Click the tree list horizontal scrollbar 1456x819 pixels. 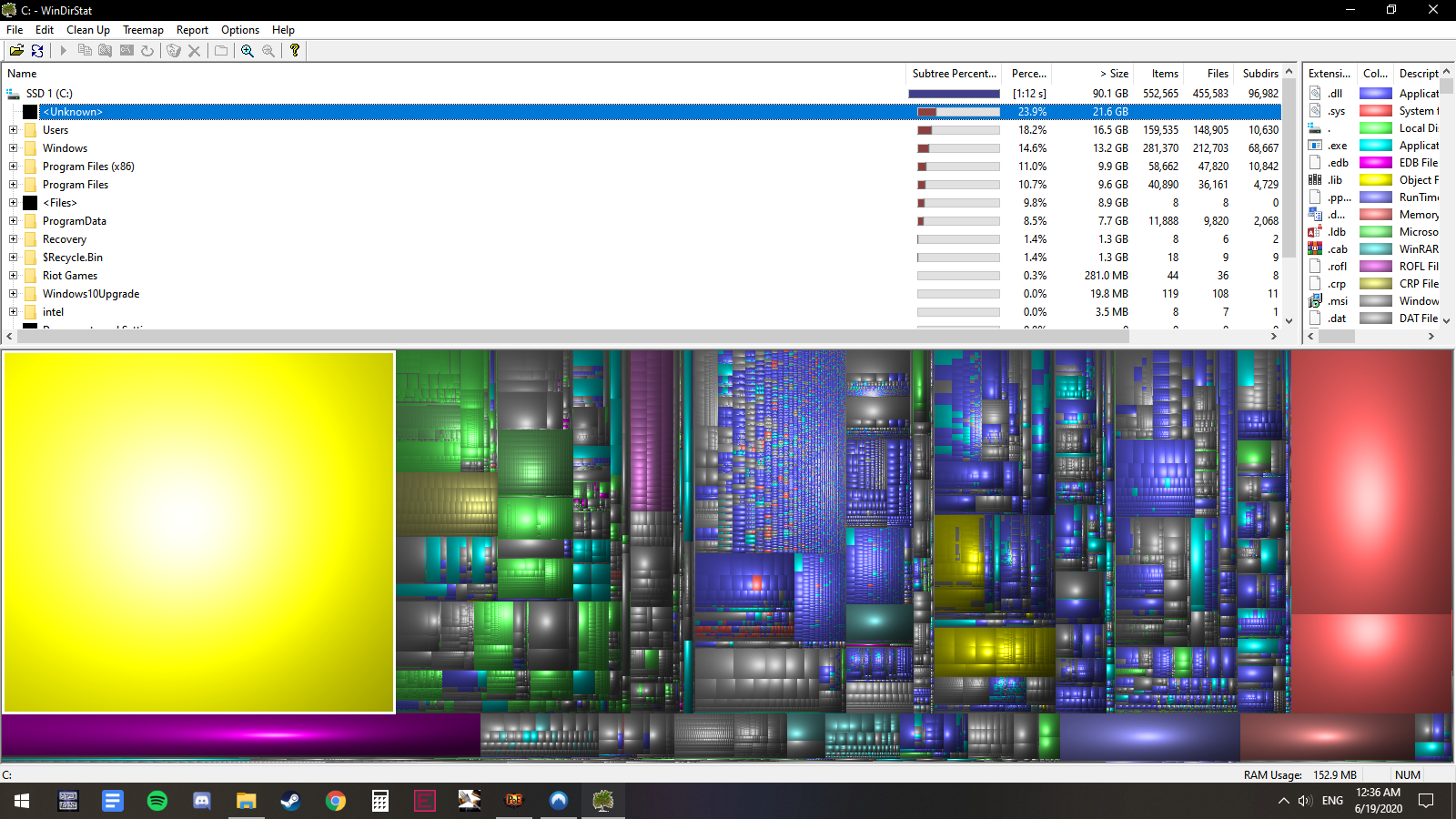pos(573,336)
